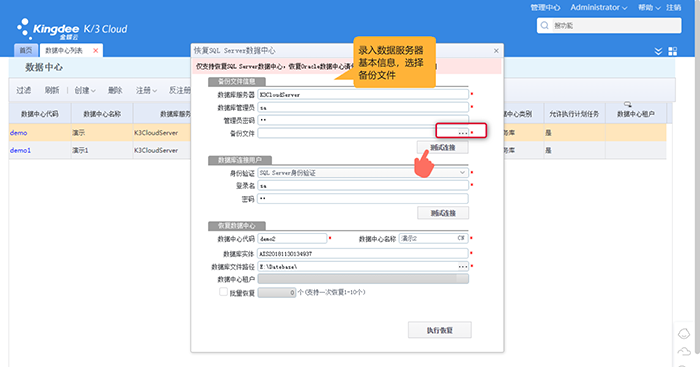
Task: Tick the 批量恢复 checkbox
Action: [223, 292]
